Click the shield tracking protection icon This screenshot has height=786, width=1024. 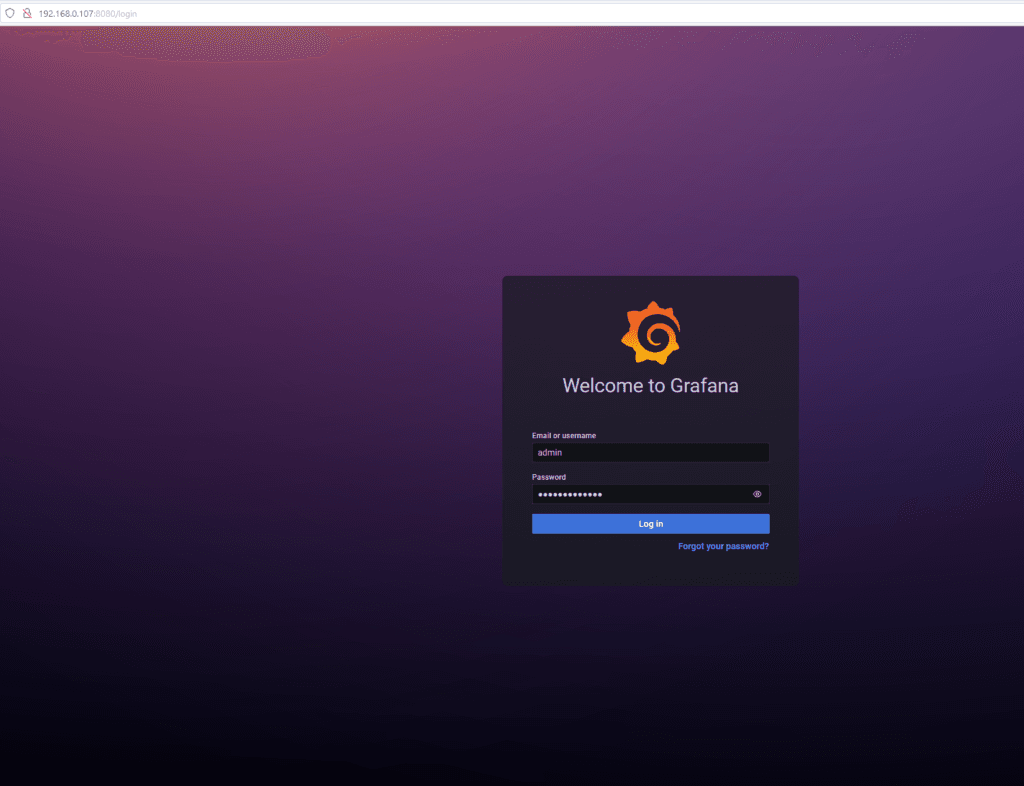click(x=10, y=13)
